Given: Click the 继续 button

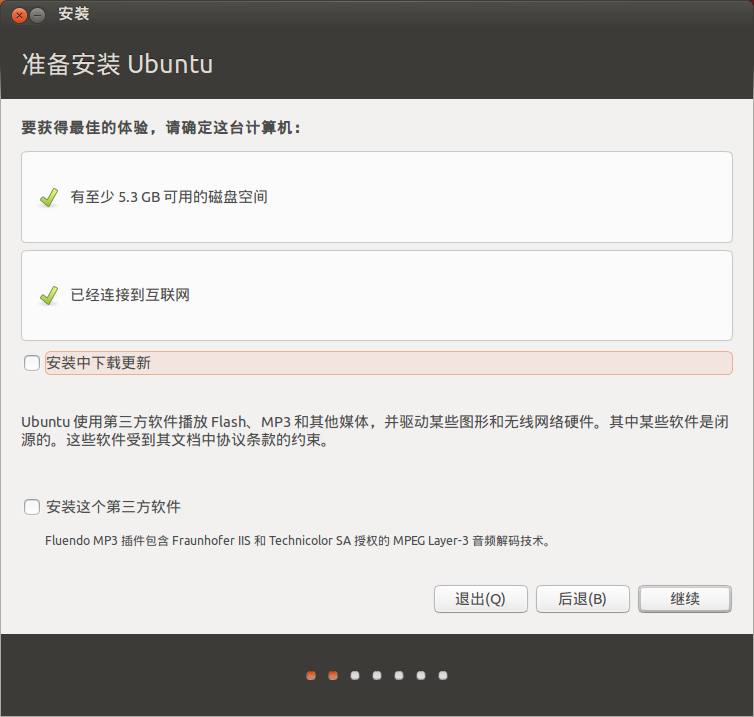Looking at the screenshot, I should click(x=685, y=599).
